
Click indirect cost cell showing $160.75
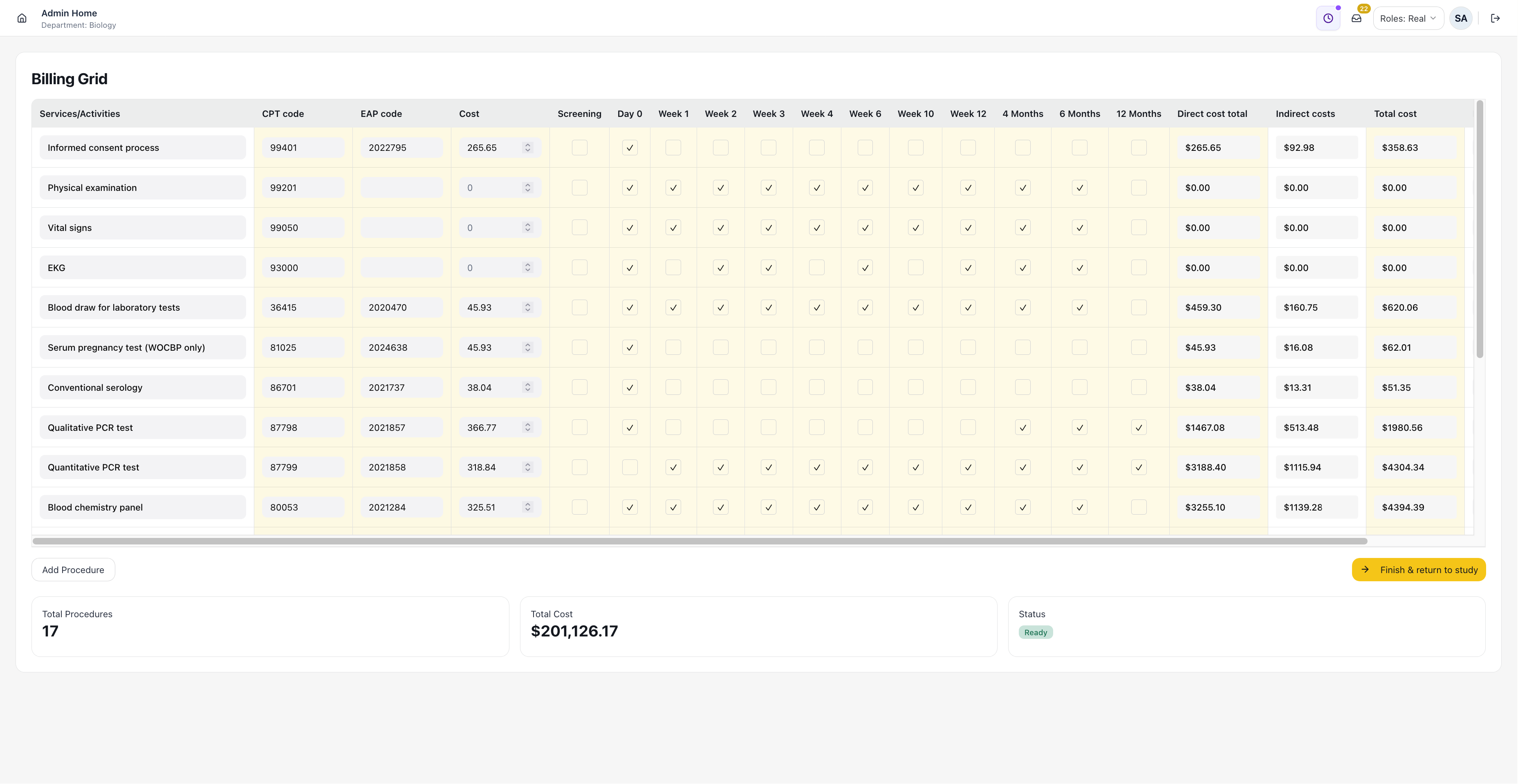point(1316,307)
